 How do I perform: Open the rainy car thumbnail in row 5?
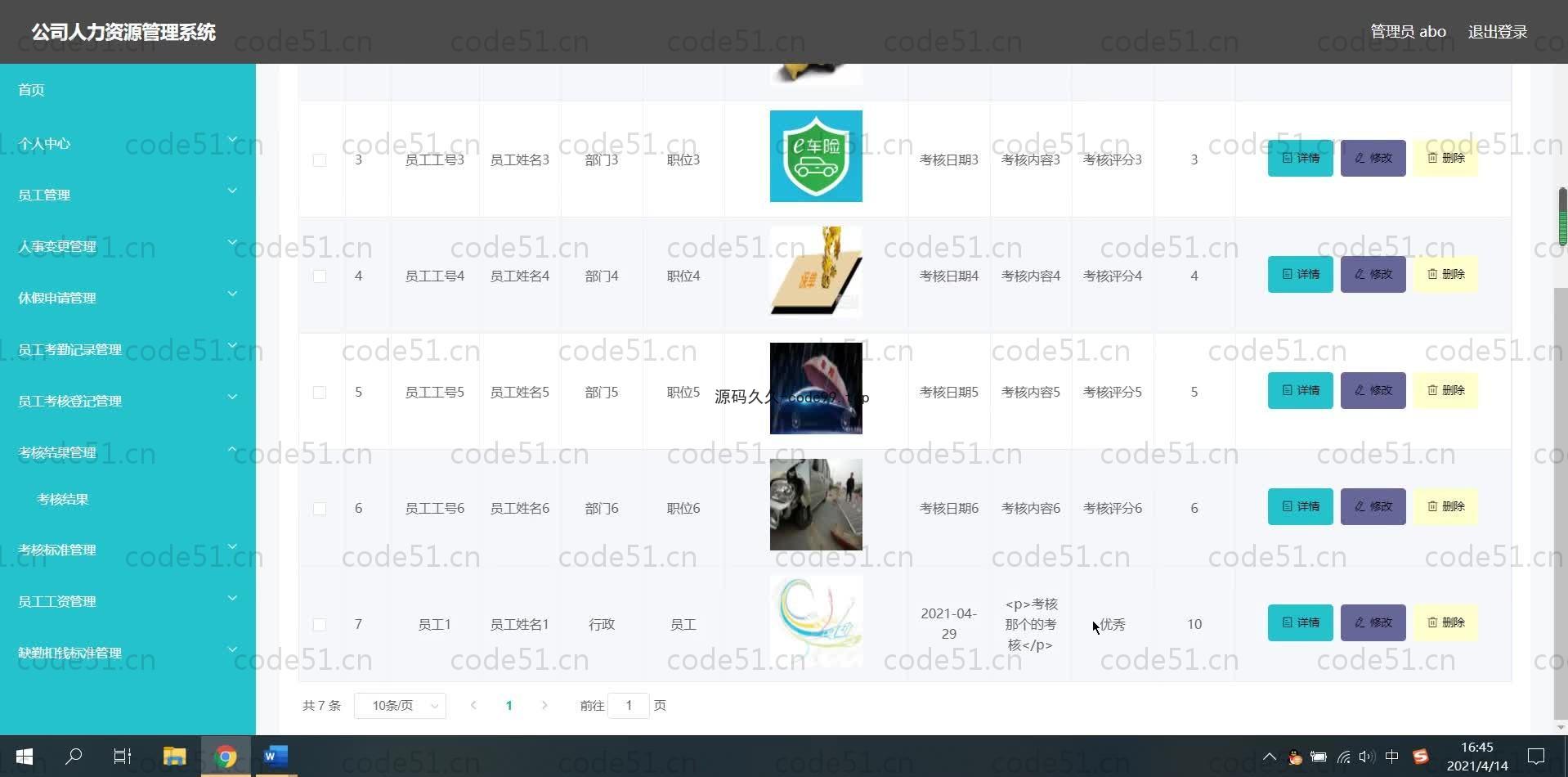pos(816,388)
